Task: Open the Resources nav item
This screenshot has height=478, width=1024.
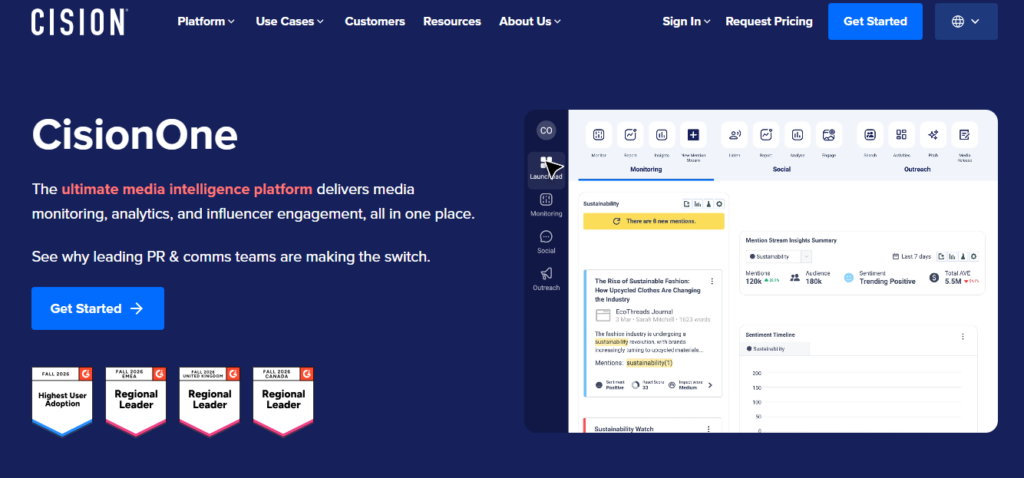Action: pos(452,22)
